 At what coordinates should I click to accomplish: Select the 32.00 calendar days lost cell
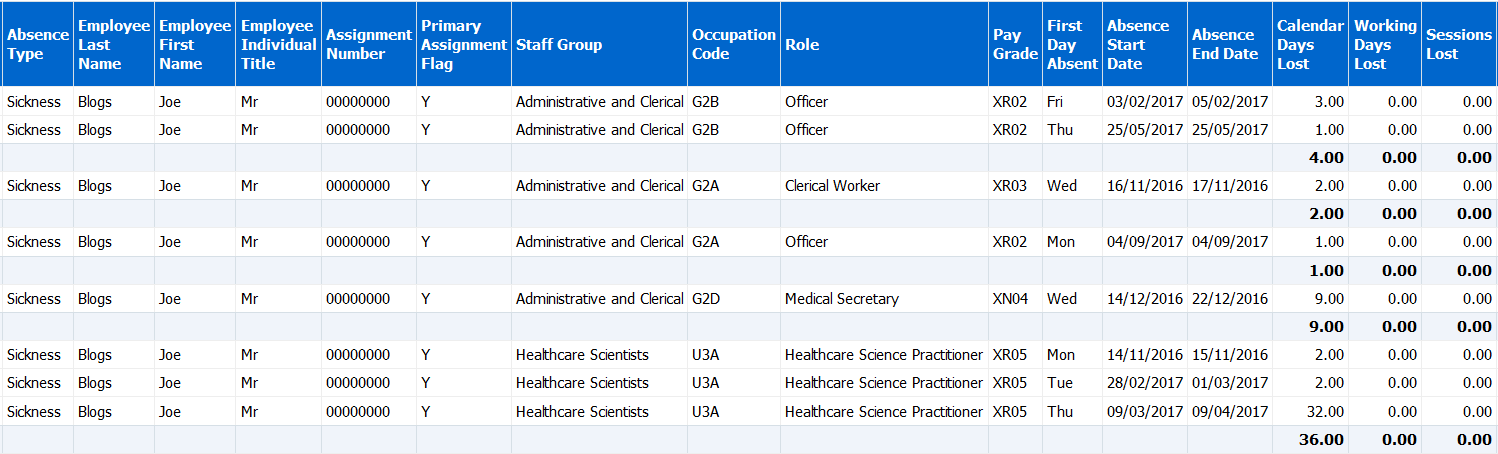[1324, 412]
